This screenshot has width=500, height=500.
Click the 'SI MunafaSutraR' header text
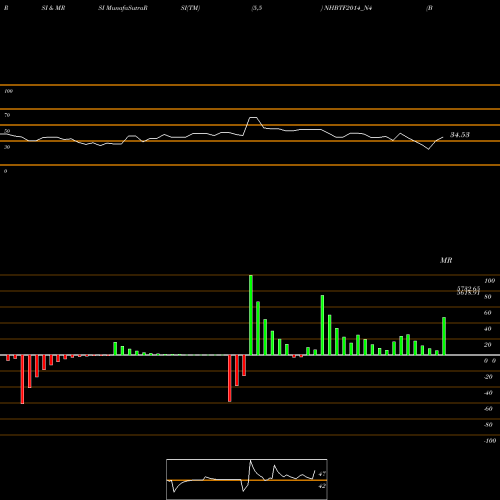123,8
